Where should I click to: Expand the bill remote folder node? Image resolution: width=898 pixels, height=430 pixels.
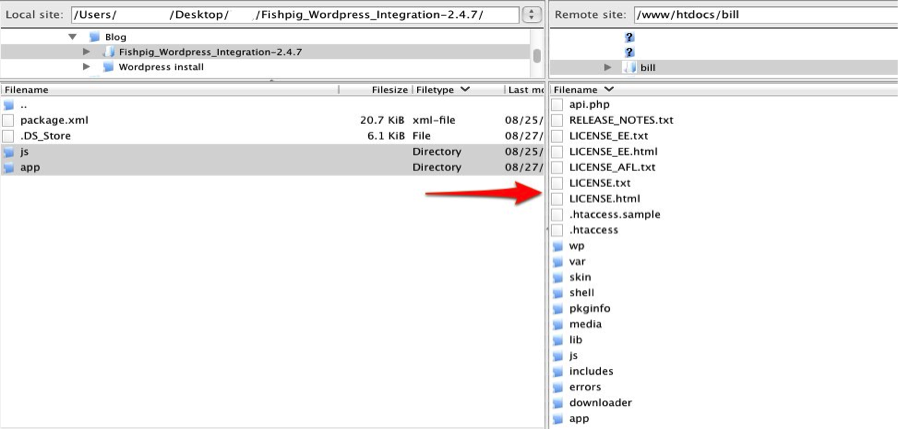pos(608,67)
